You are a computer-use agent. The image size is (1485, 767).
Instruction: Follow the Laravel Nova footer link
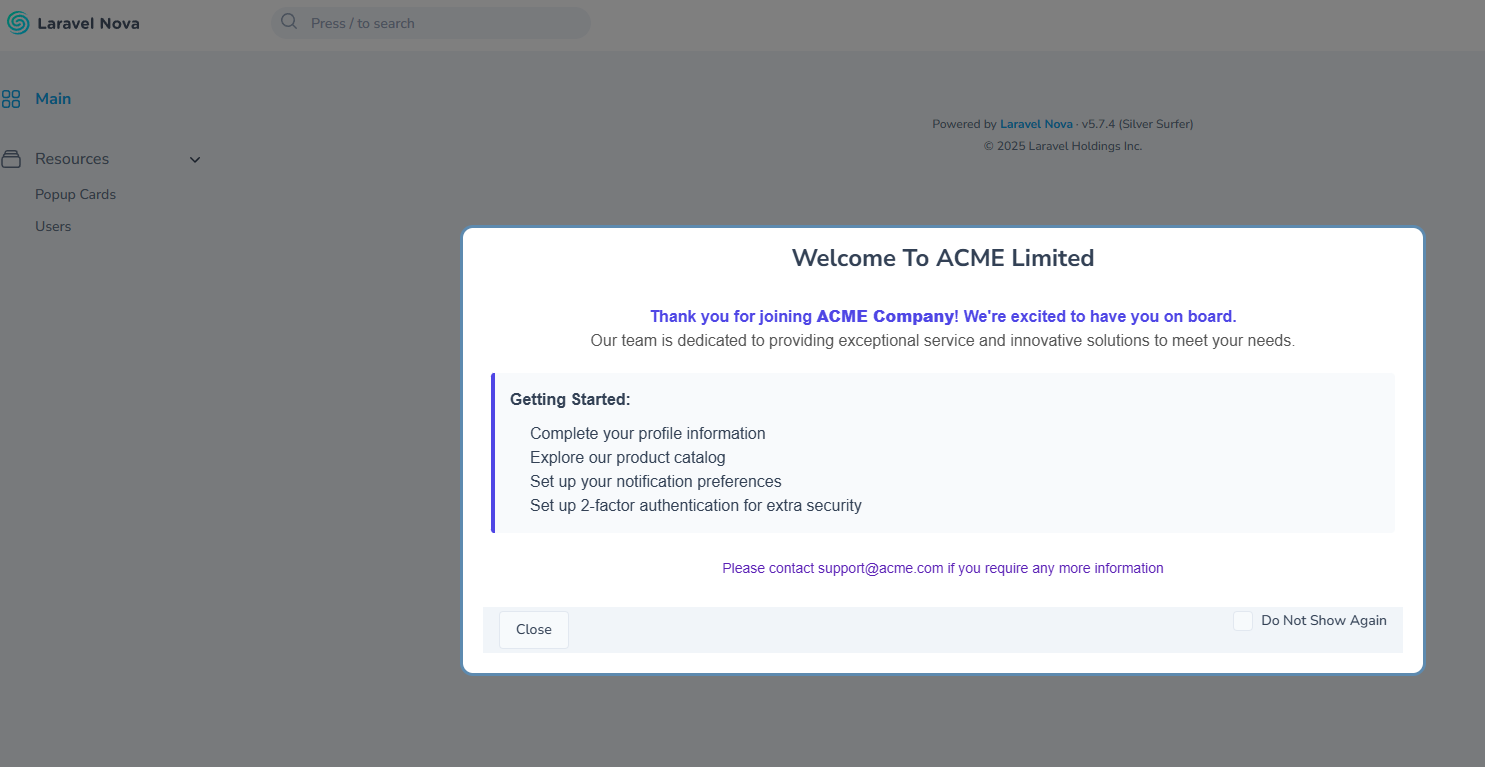pos(1036,124)
